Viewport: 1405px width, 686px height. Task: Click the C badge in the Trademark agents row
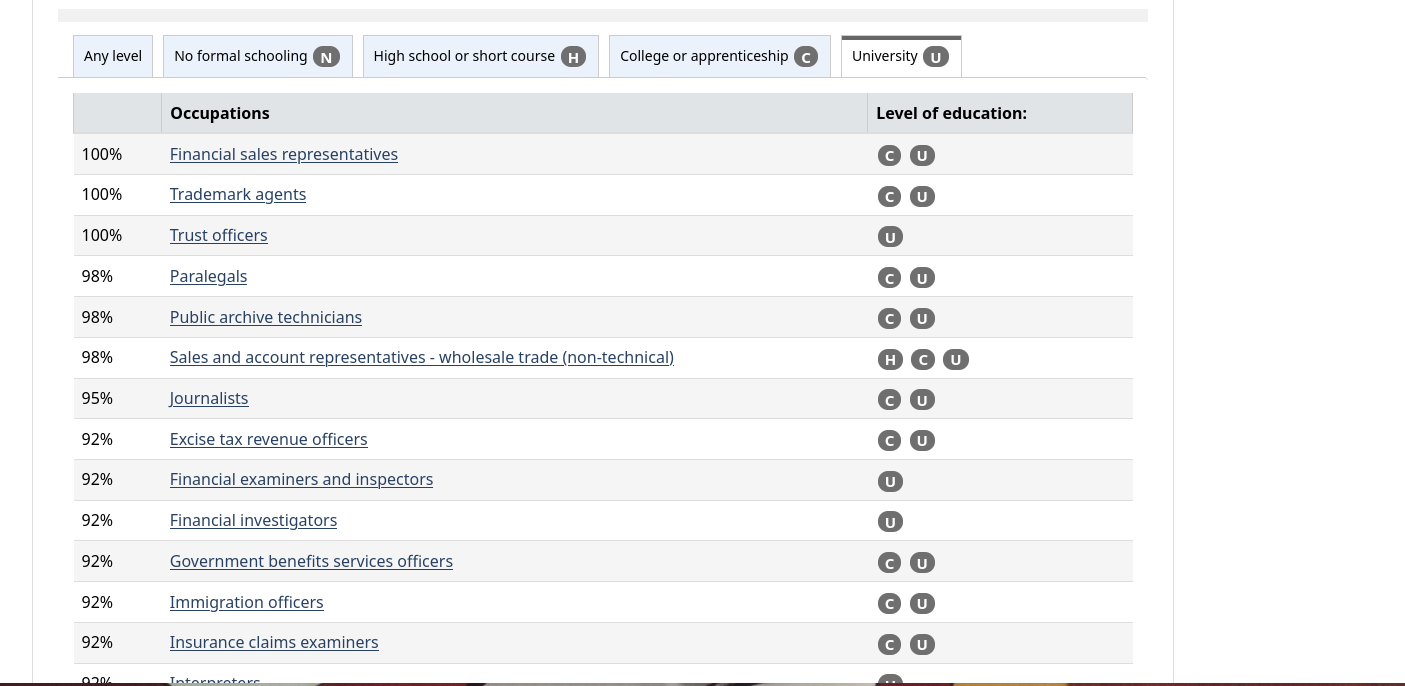coord(889,197)
